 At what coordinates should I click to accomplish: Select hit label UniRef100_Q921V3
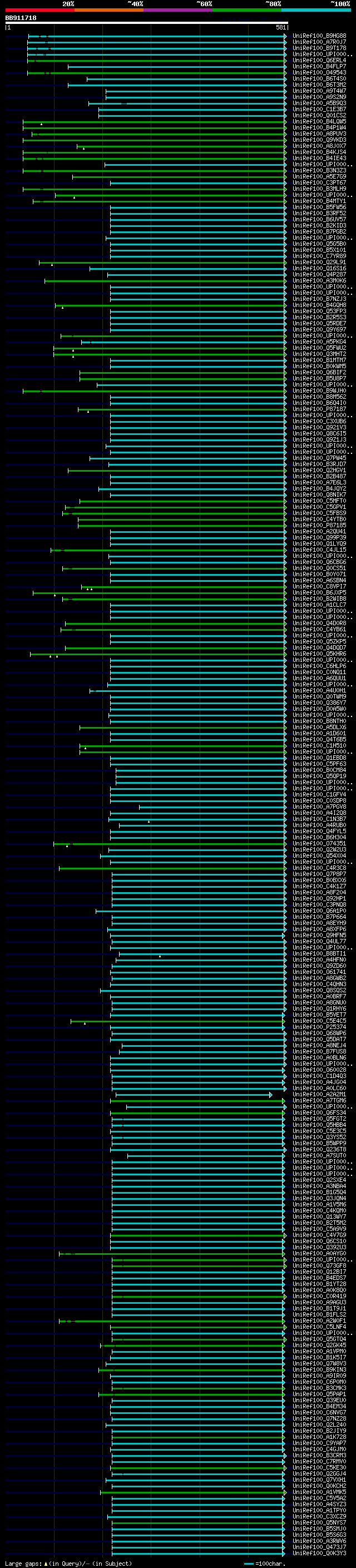pyautogui.click(x=319, y=427)
